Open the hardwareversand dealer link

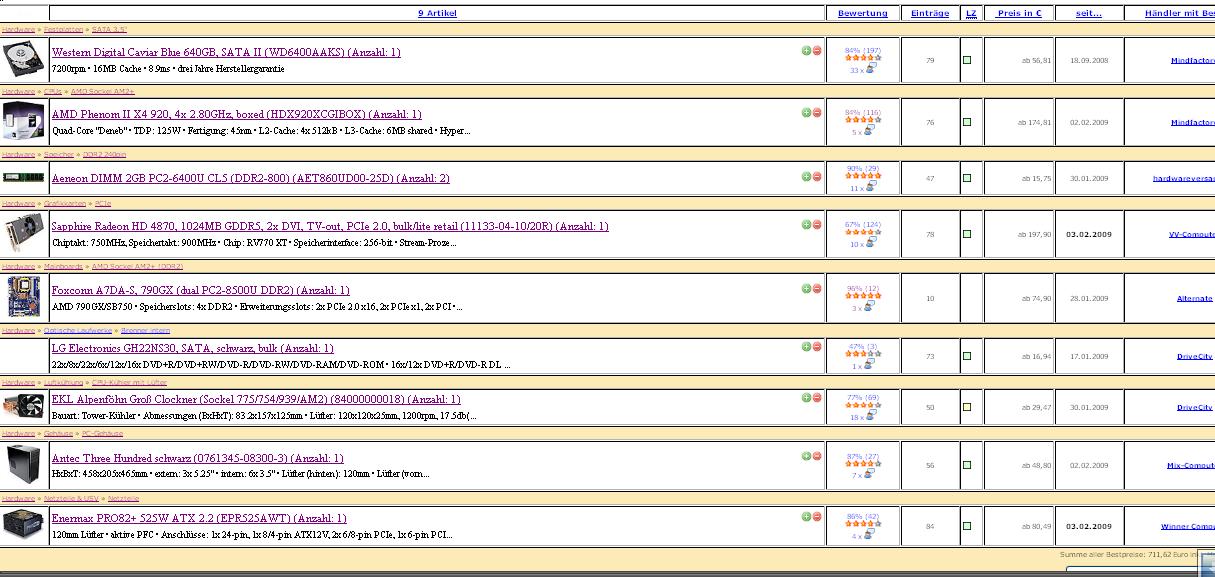(x=1183, y=179)
